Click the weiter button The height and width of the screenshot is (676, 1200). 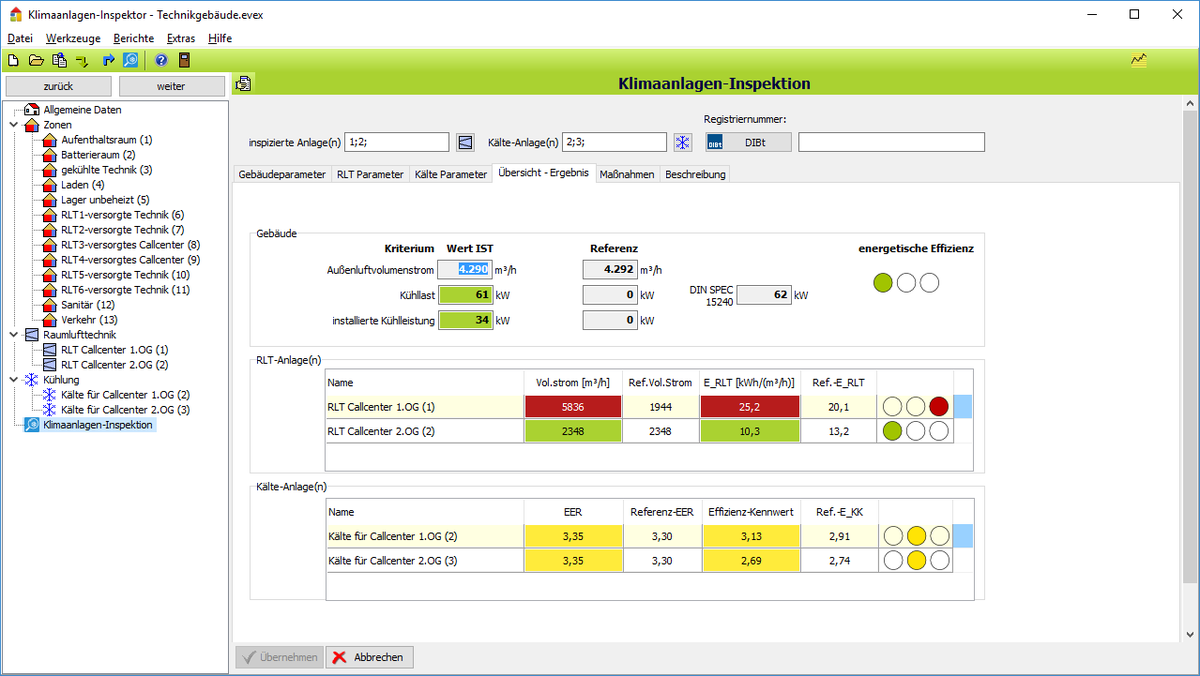[x=171, y=86]
